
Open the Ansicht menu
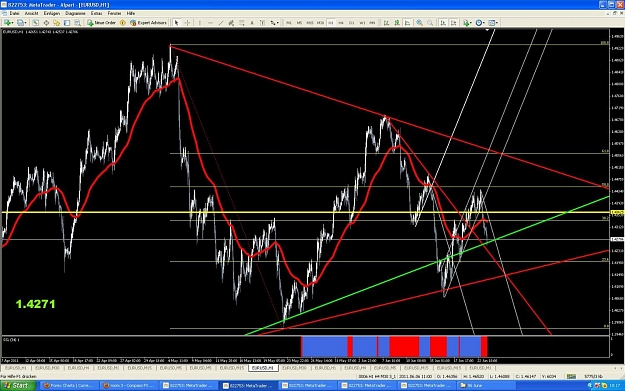pos(31,13)
